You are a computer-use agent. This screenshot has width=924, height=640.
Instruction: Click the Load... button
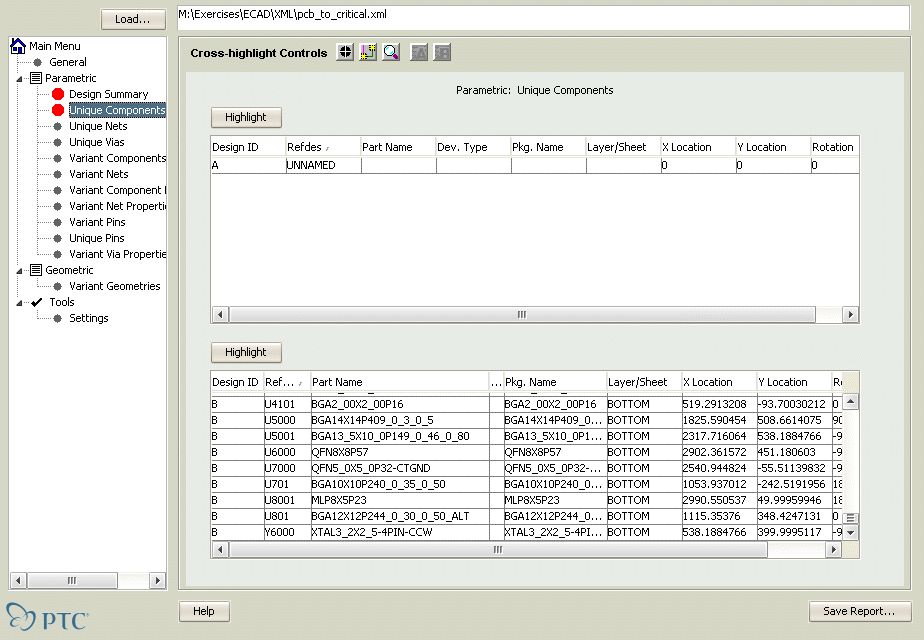coord(133,19)
